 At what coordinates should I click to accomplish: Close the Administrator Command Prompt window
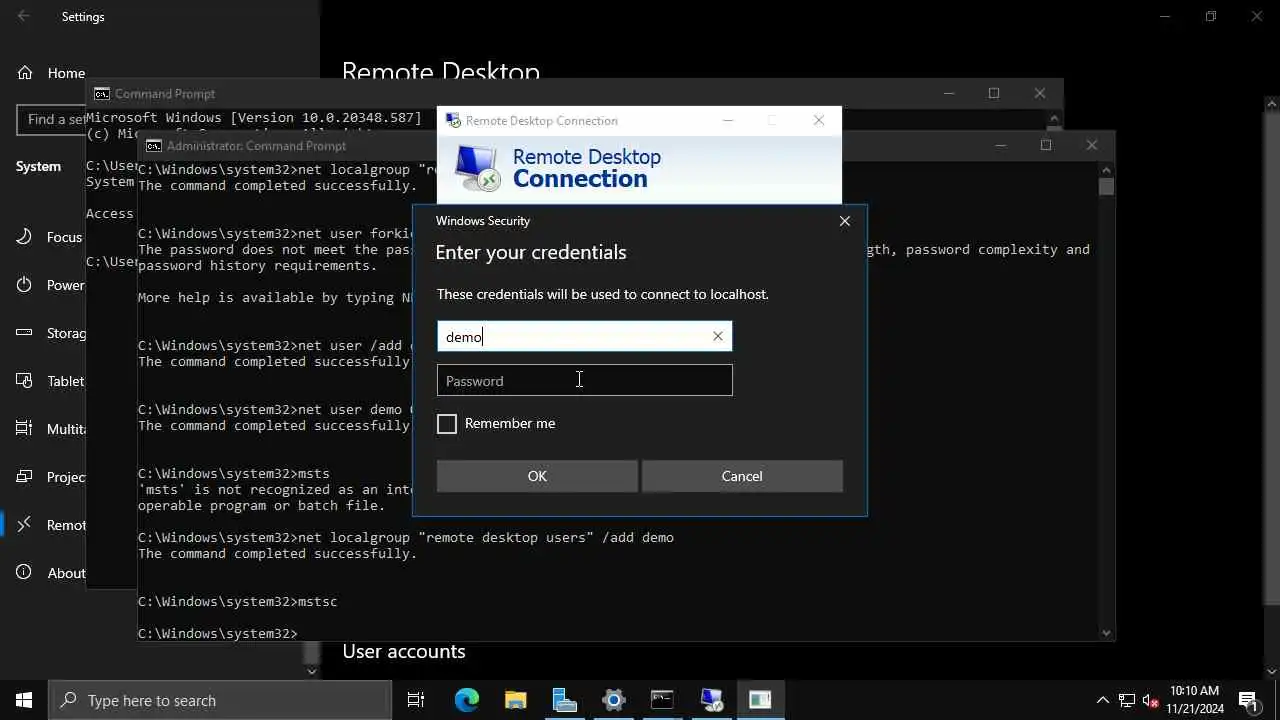tap(1092, 145)
